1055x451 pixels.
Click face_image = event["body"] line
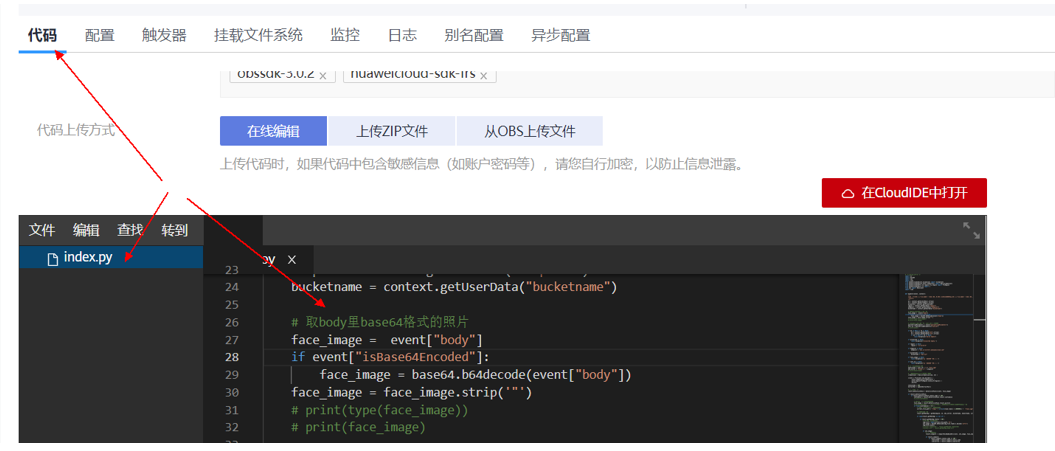coord(387,339)
